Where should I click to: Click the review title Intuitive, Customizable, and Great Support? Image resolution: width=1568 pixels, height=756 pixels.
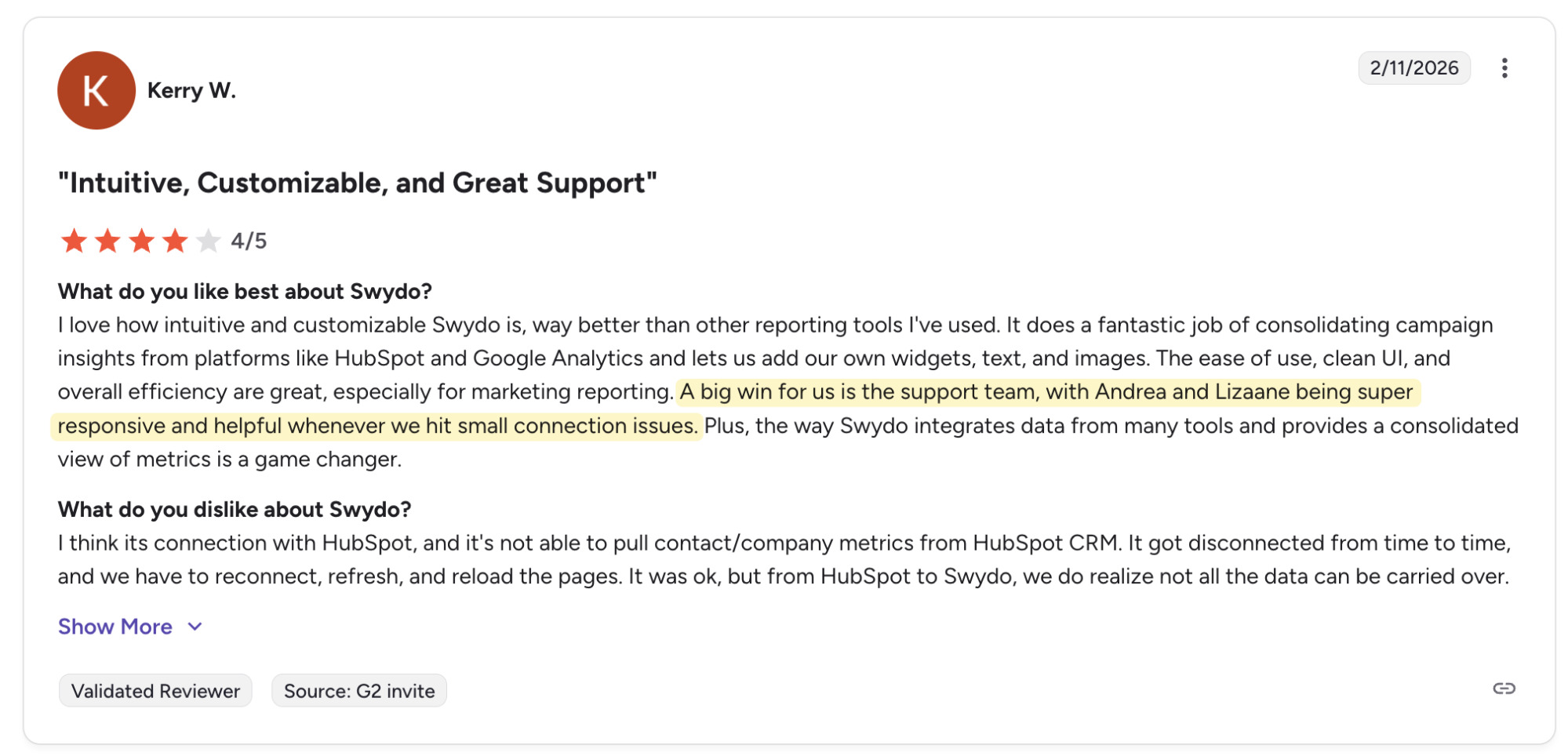(358, 183)
